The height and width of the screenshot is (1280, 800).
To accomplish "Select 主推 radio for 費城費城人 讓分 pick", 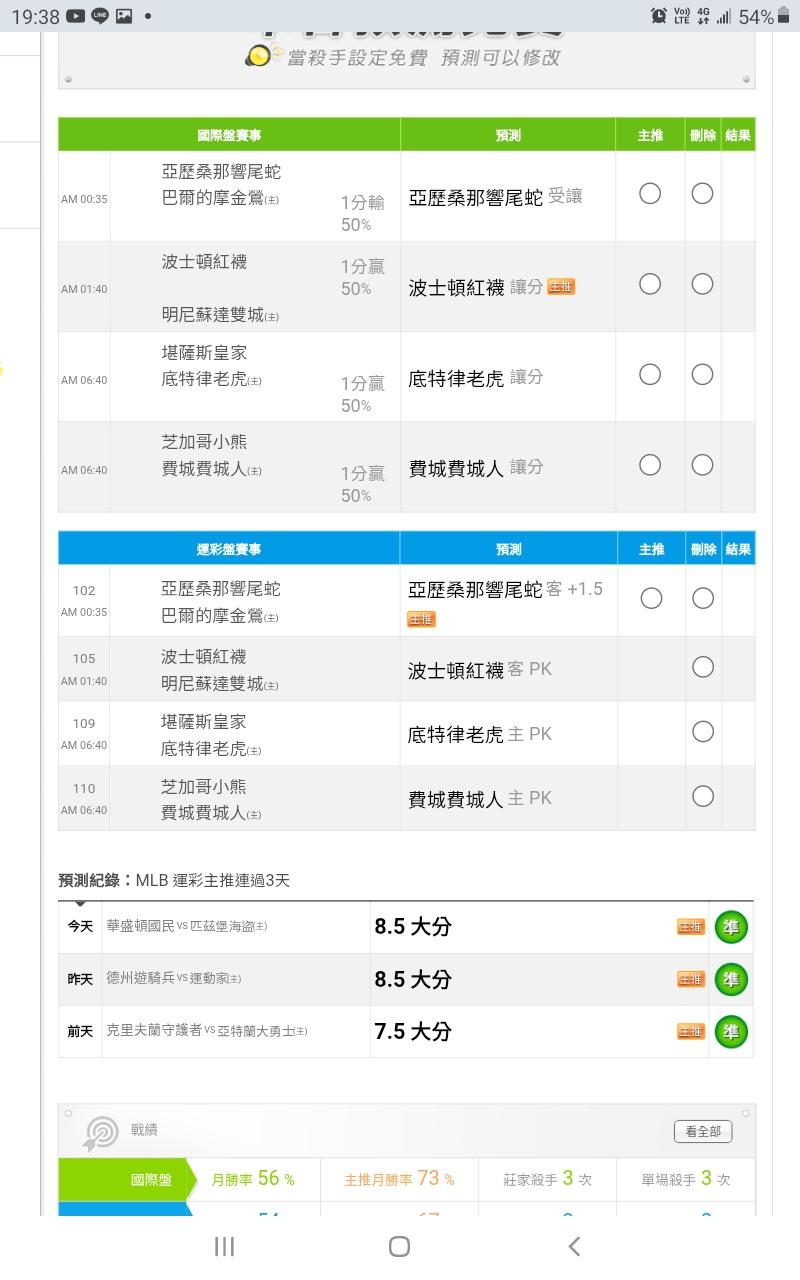I will click(650, 465).
